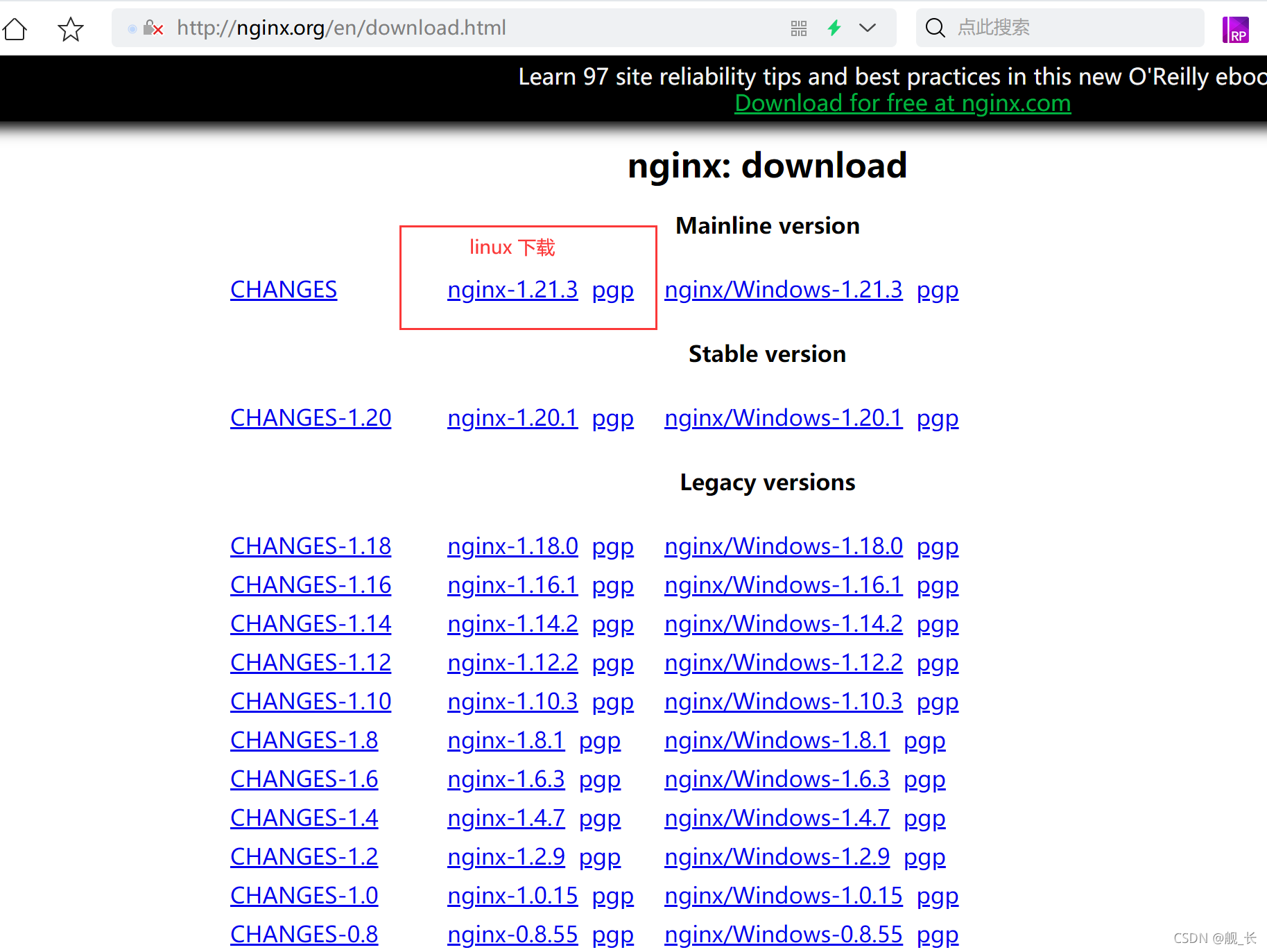Click the browser home icon

[x=15, y=28]
